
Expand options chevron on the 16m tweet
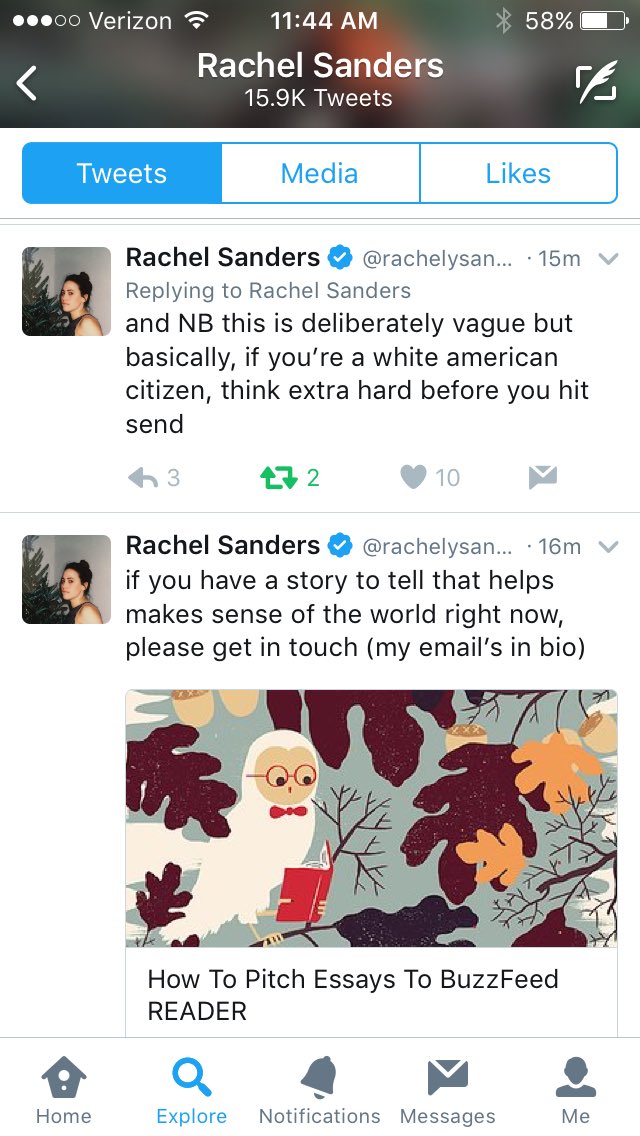click(x=609, y=546)
